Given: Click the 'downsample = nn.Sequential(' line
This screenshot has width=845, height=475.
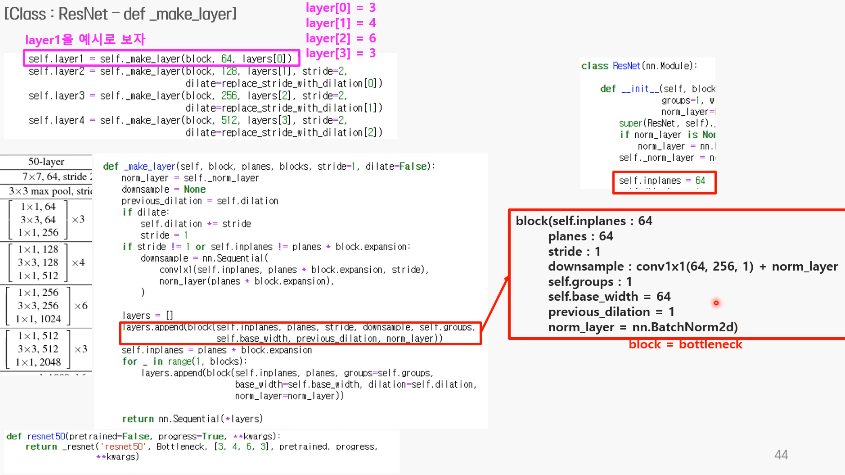Looking at the screenshot, I should (x=204, y=258).
